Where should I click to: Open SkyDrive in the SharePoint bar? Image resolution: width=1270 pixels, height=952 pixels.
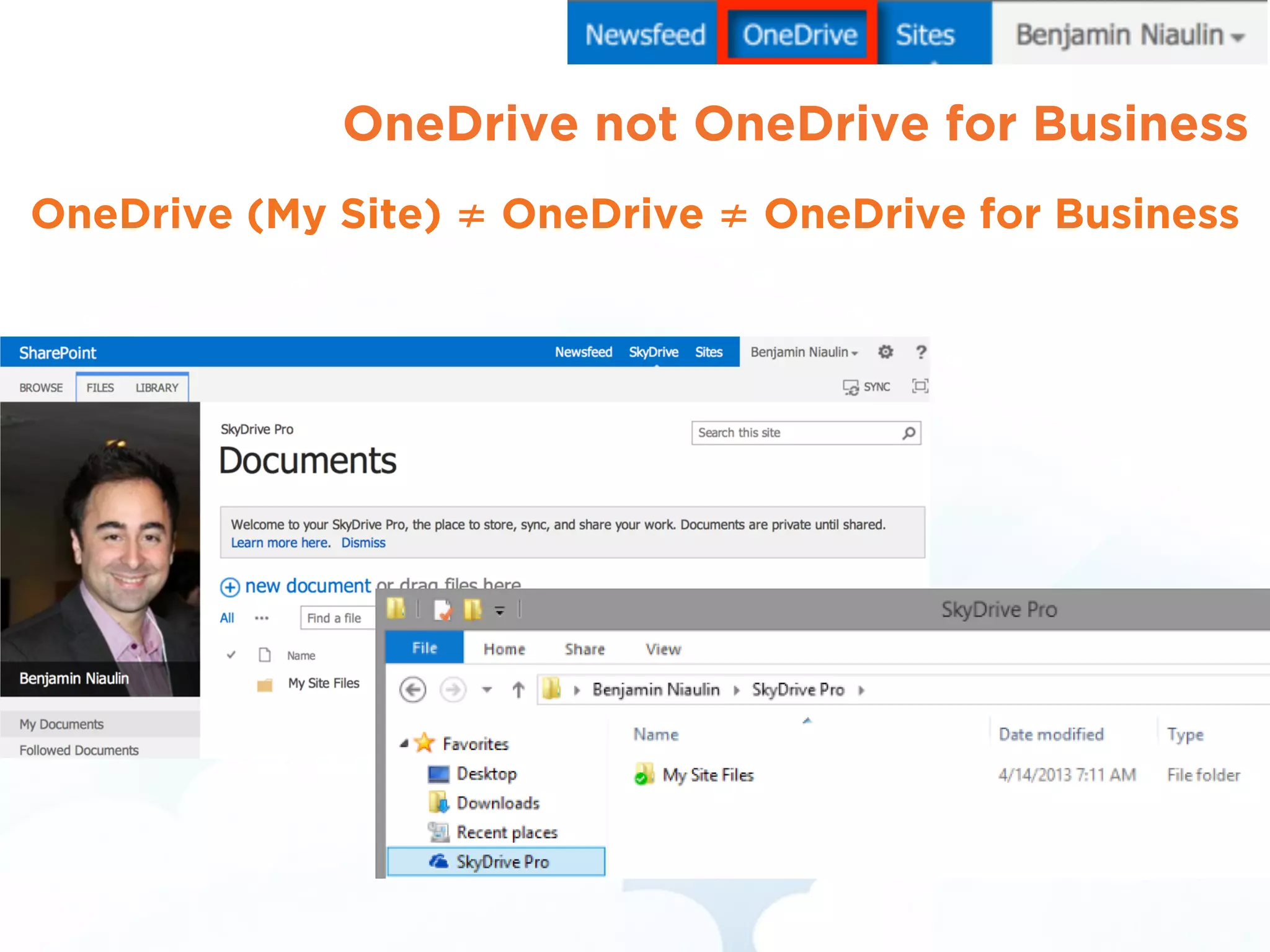click(x=653, y=352)
